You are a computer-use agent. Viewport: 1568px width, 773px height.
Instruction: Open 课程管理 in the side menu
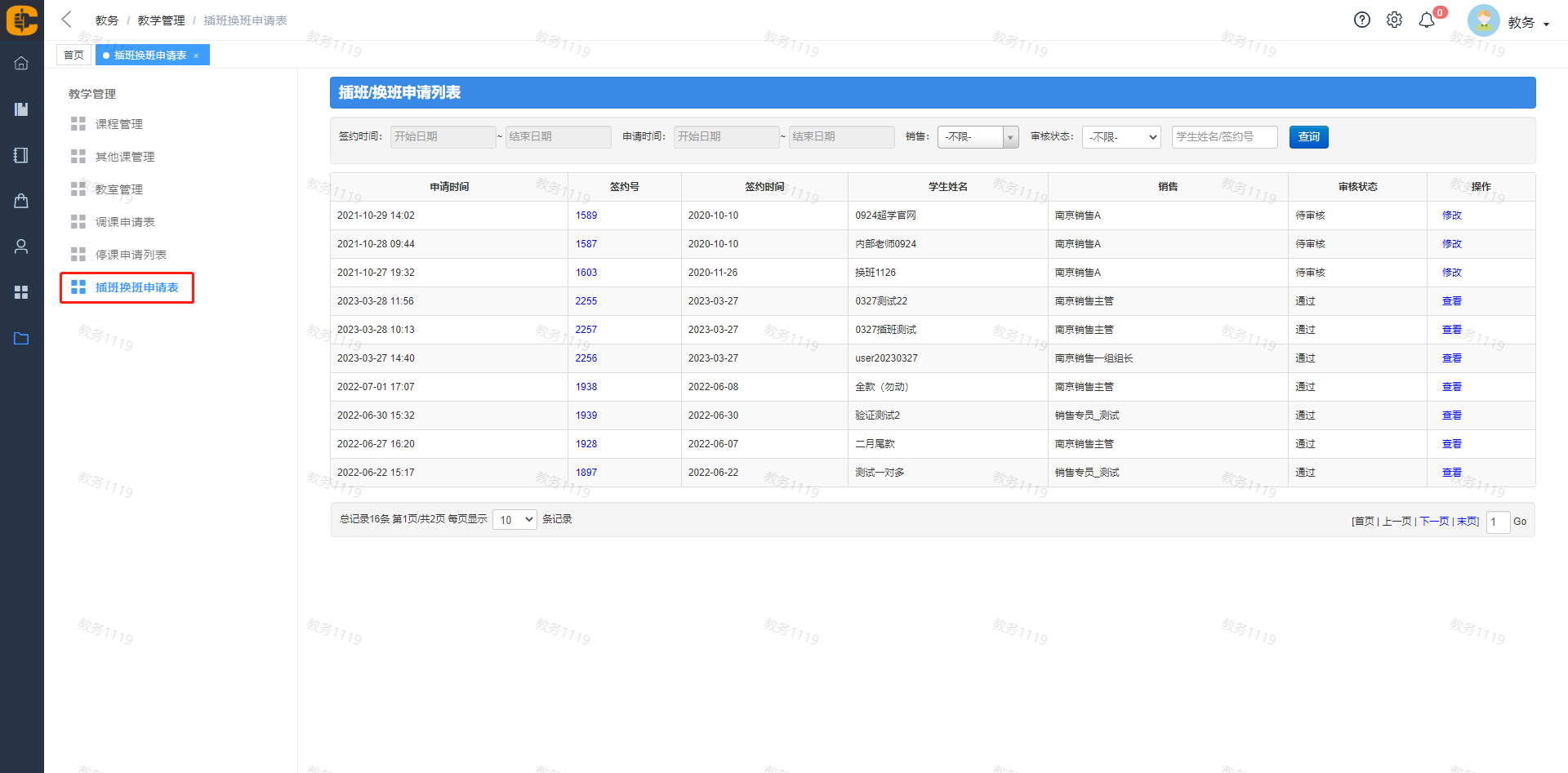(x=118, y=124)
